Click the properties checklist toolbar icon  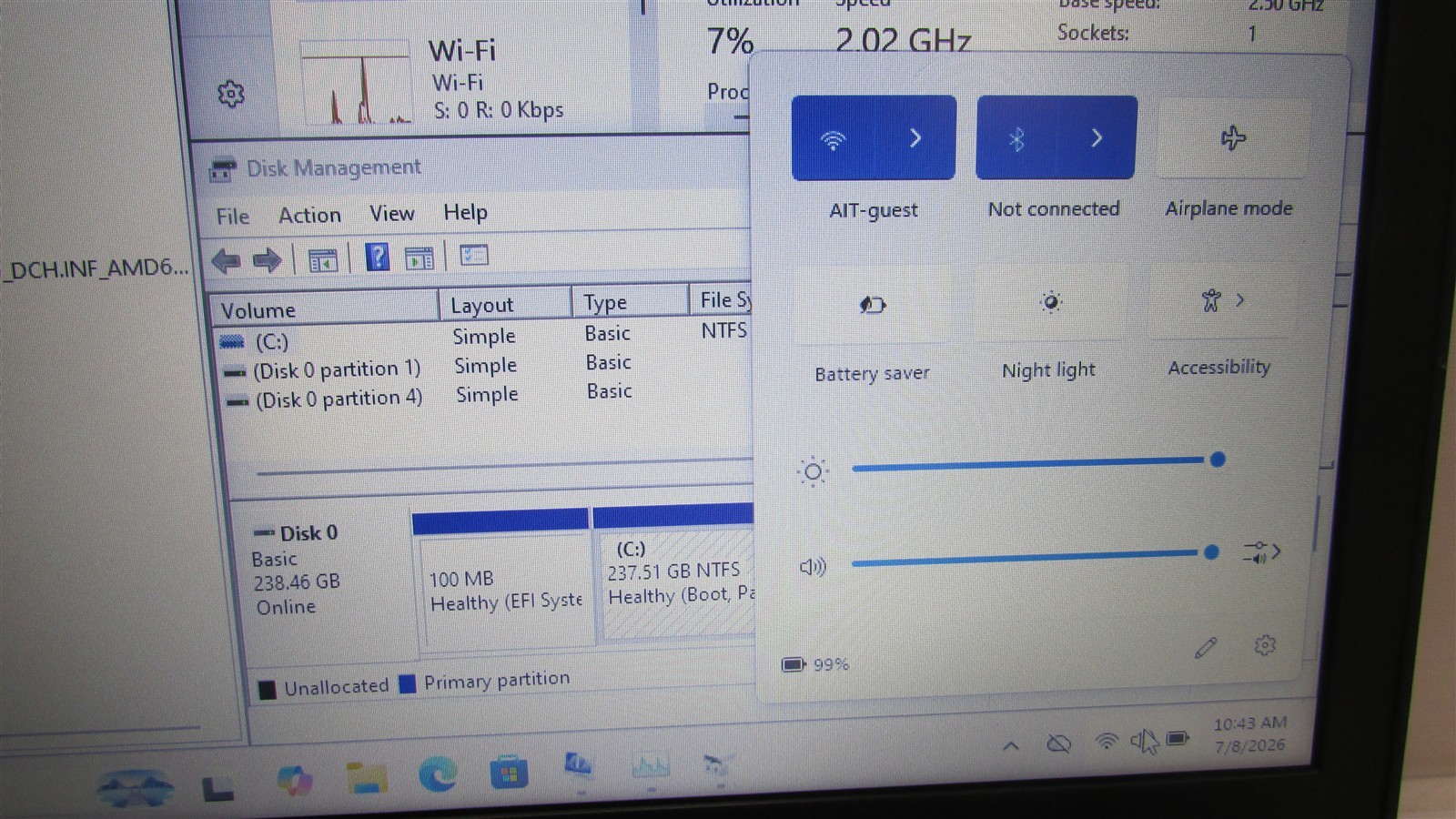474,256
